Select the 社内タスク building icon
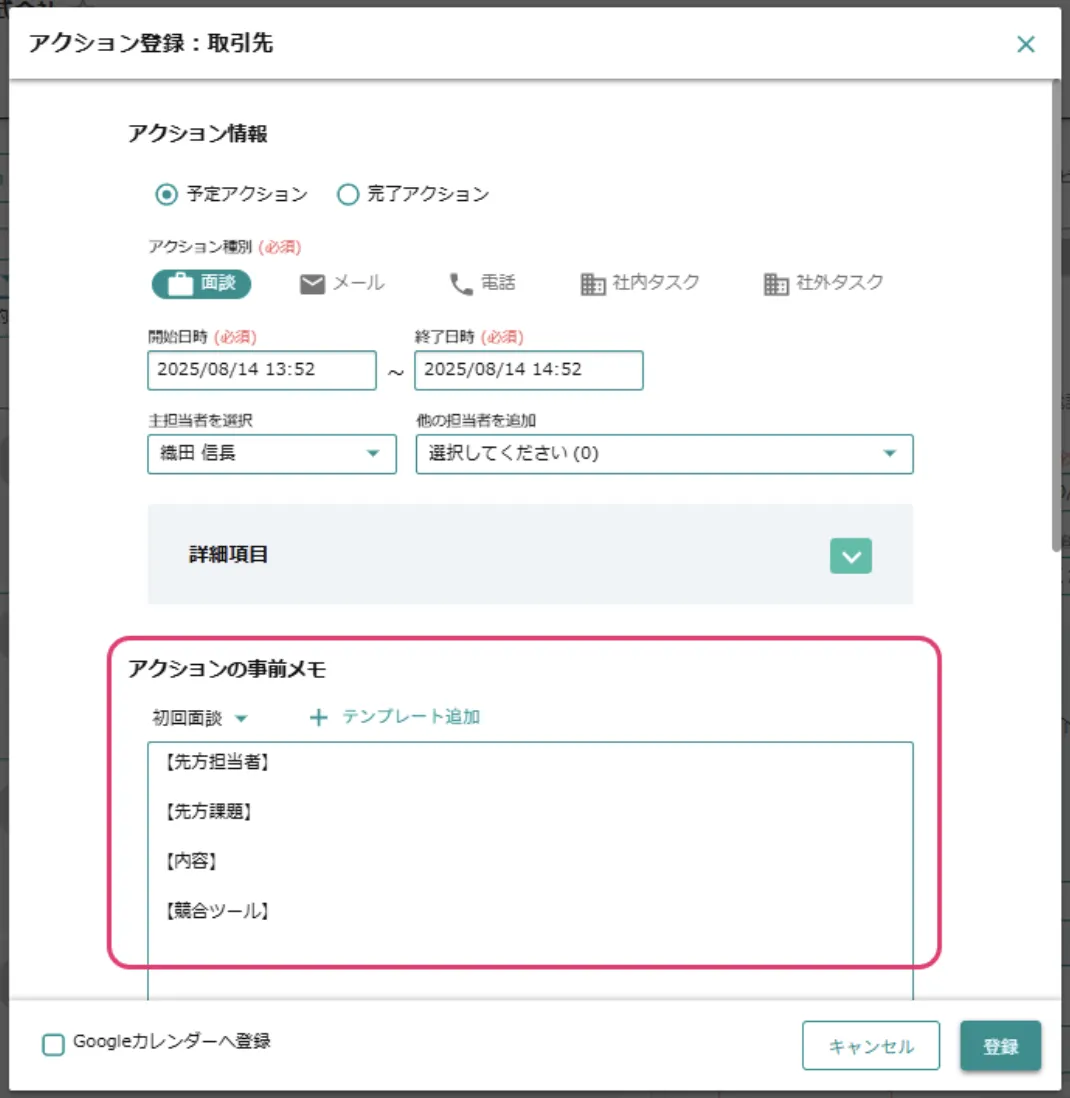1070x1098 pixels. pyautogui.click(x=593, y=284)
